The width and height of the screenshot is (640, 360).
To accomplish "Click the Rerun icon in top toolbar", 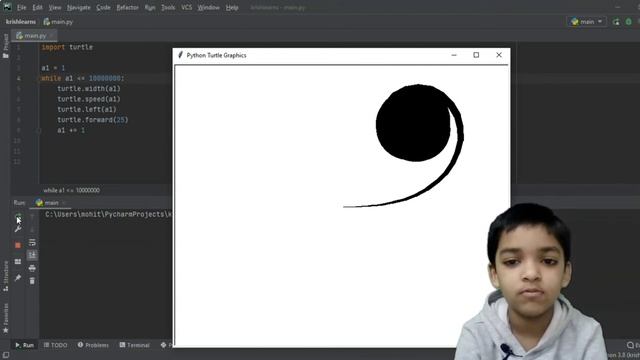I will (x=616, y=22).
